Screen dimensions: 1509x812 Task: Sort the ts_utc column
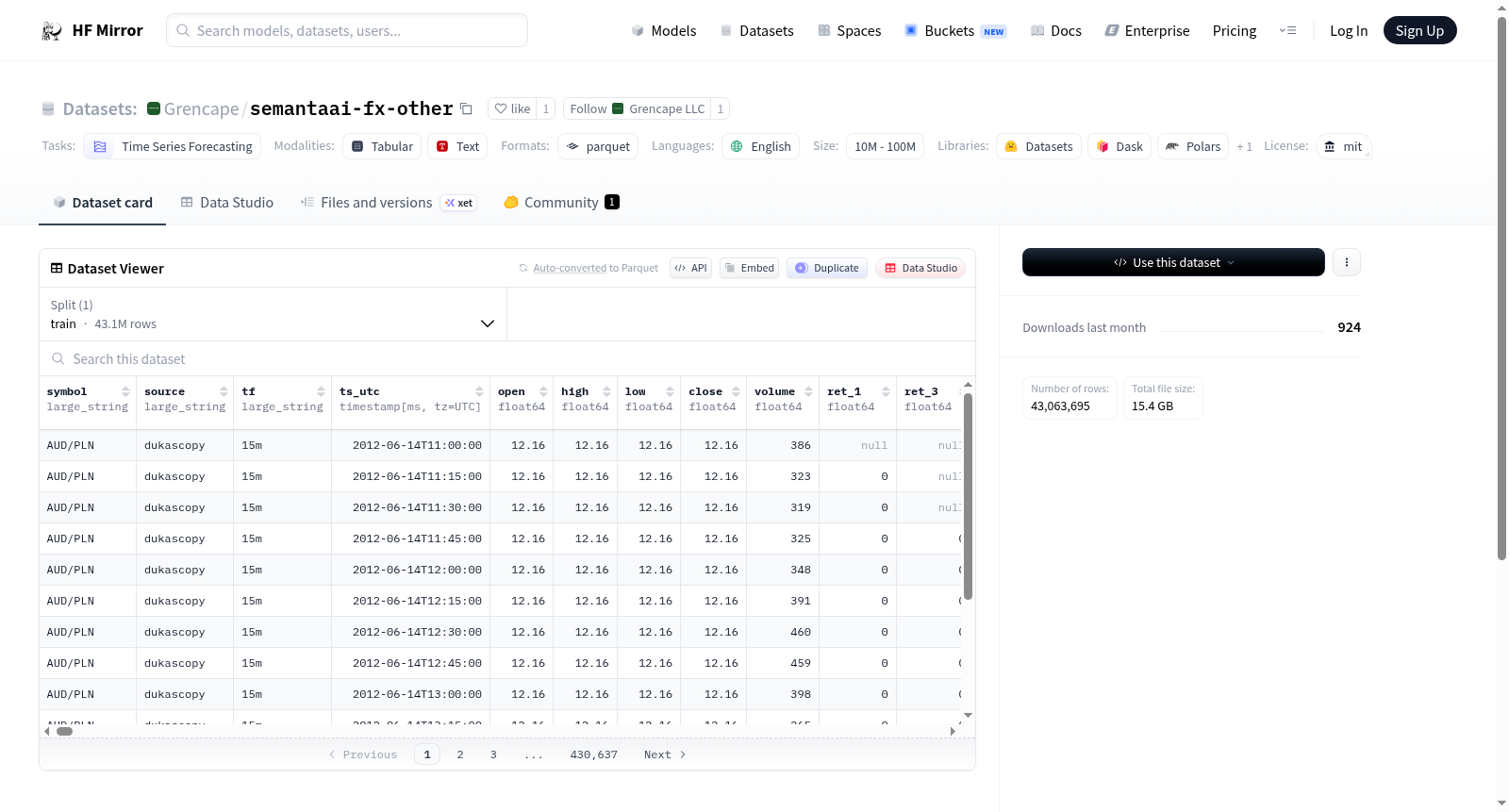point(479,391)
